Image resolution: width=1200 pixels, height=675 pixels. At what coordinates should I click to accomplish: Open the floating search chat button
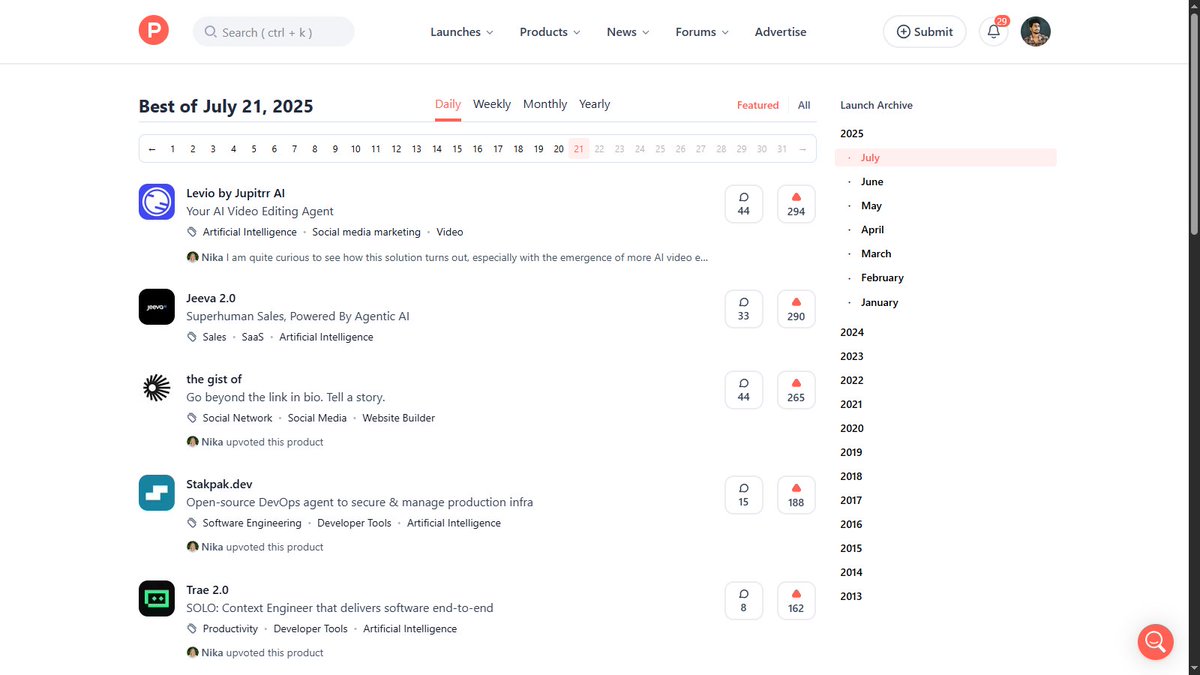[1155, 641]
